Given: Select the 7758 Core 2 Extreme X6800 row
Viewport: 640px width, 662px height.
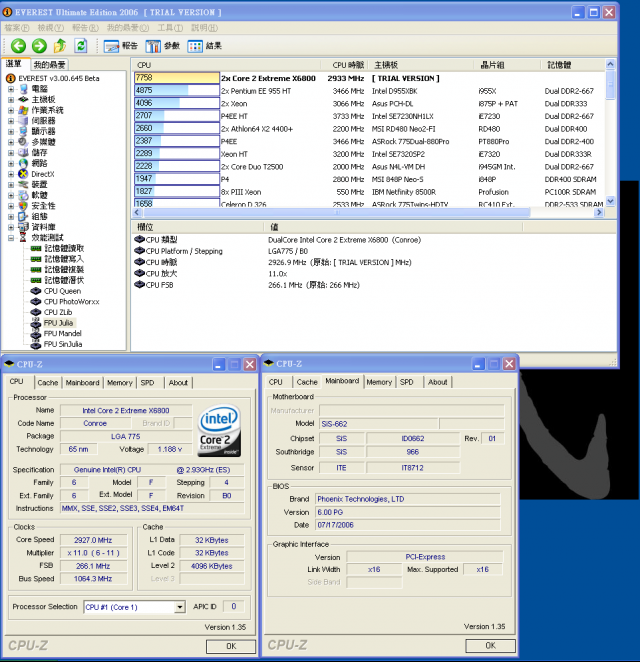Looking at the screenshot, I should 369,78.
